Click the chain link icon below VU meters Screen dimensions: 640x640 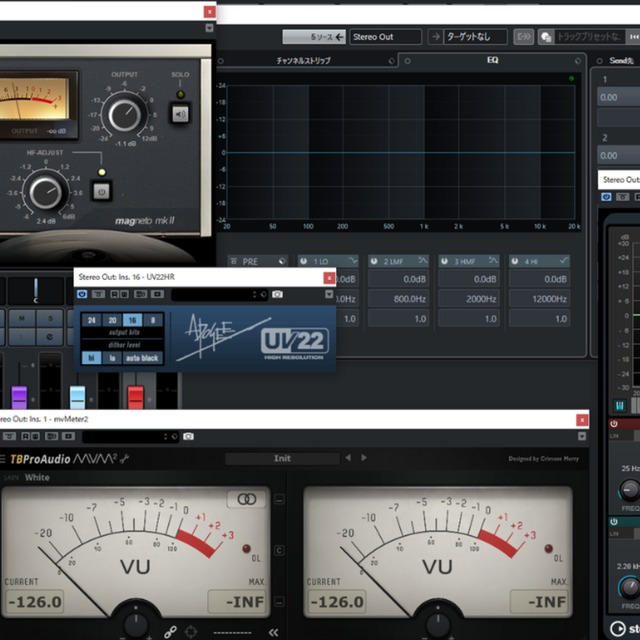click(x=170, y=632)
